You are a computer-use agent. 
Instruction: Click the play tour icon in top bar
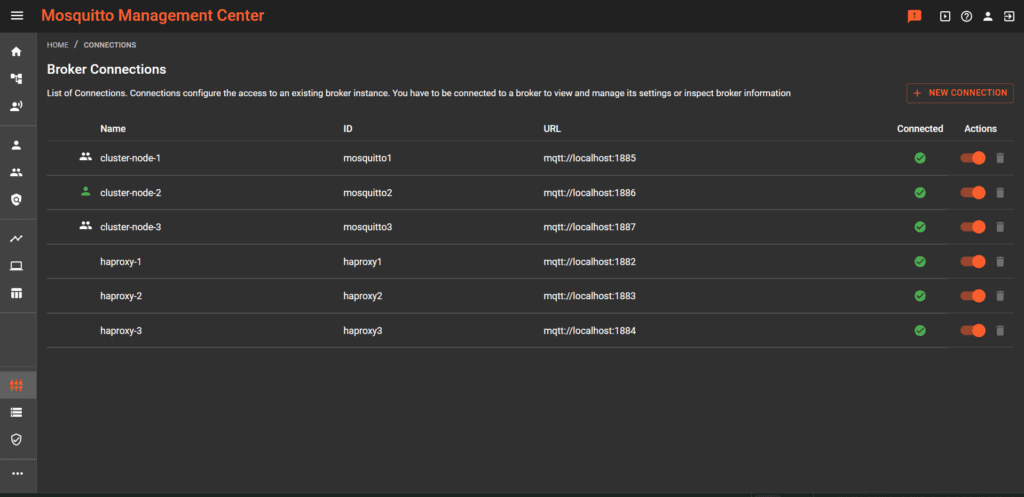click(945, 16)
